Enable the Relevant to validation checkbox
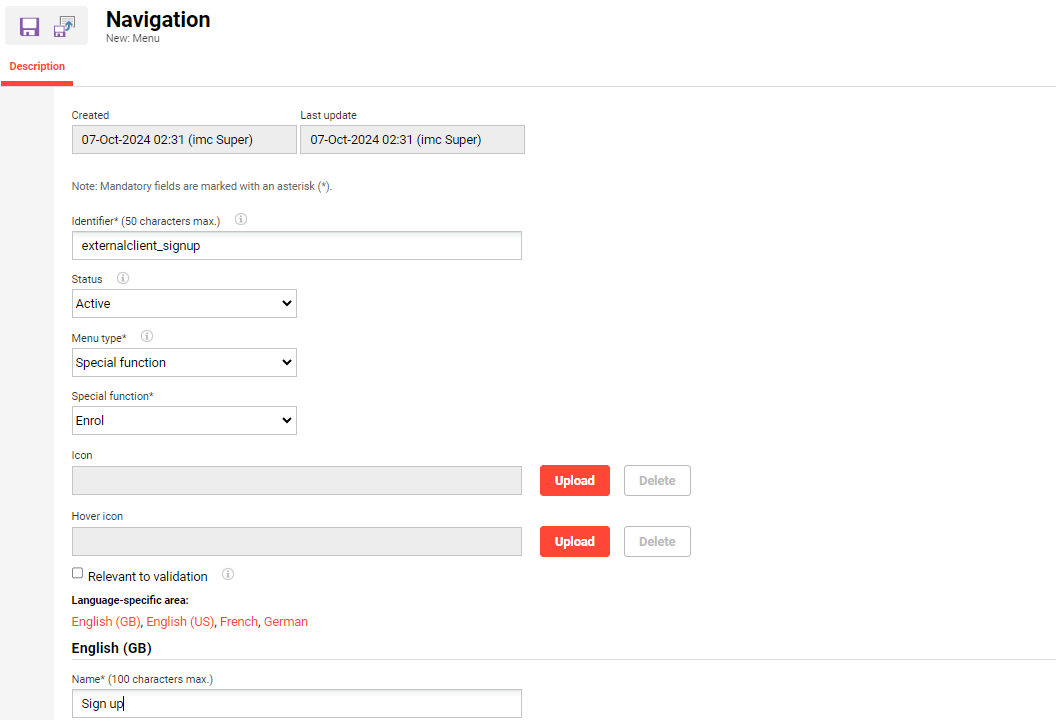The width and height of the screenshot is (1056, 720). point(78,574)
